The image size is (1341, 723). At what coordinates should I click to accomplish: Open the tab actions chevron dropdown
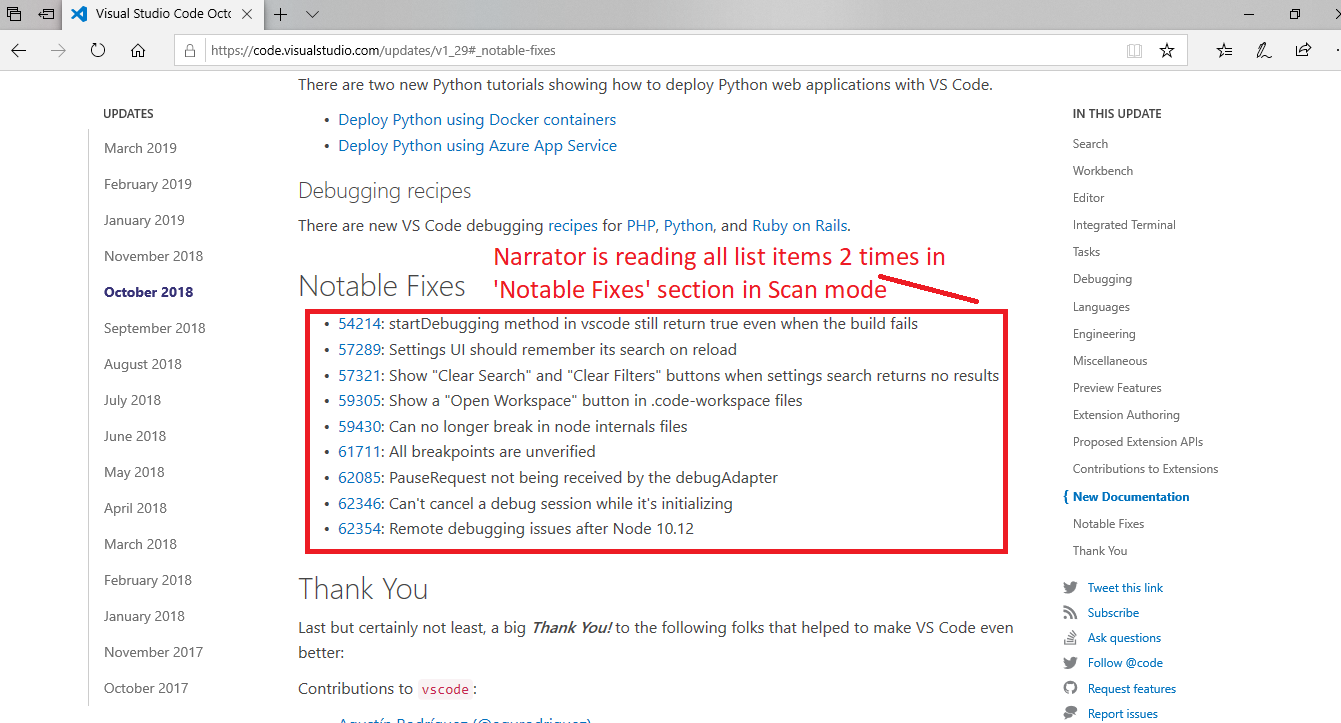point(311,15)
